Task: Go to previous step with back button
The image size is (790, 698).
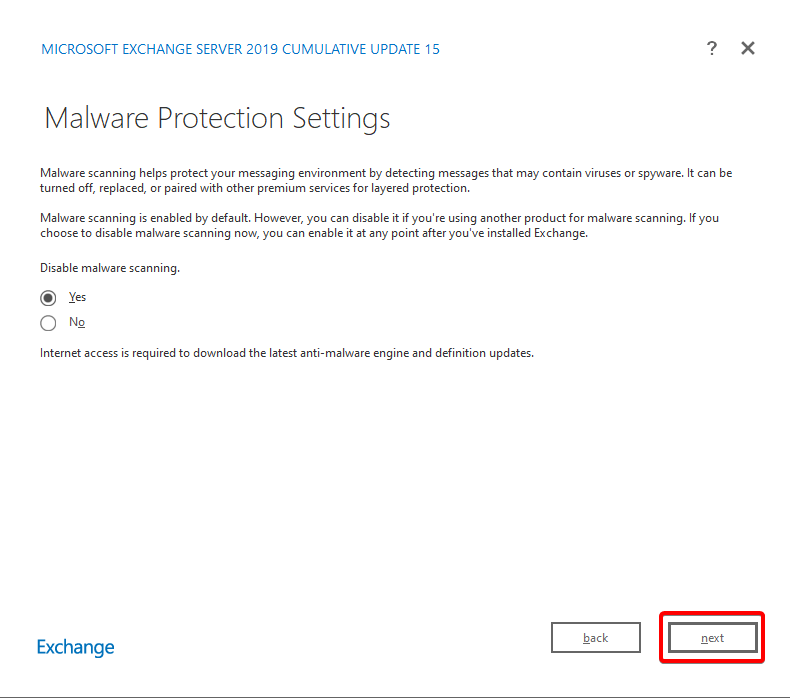Action: [x=596, y=638]
